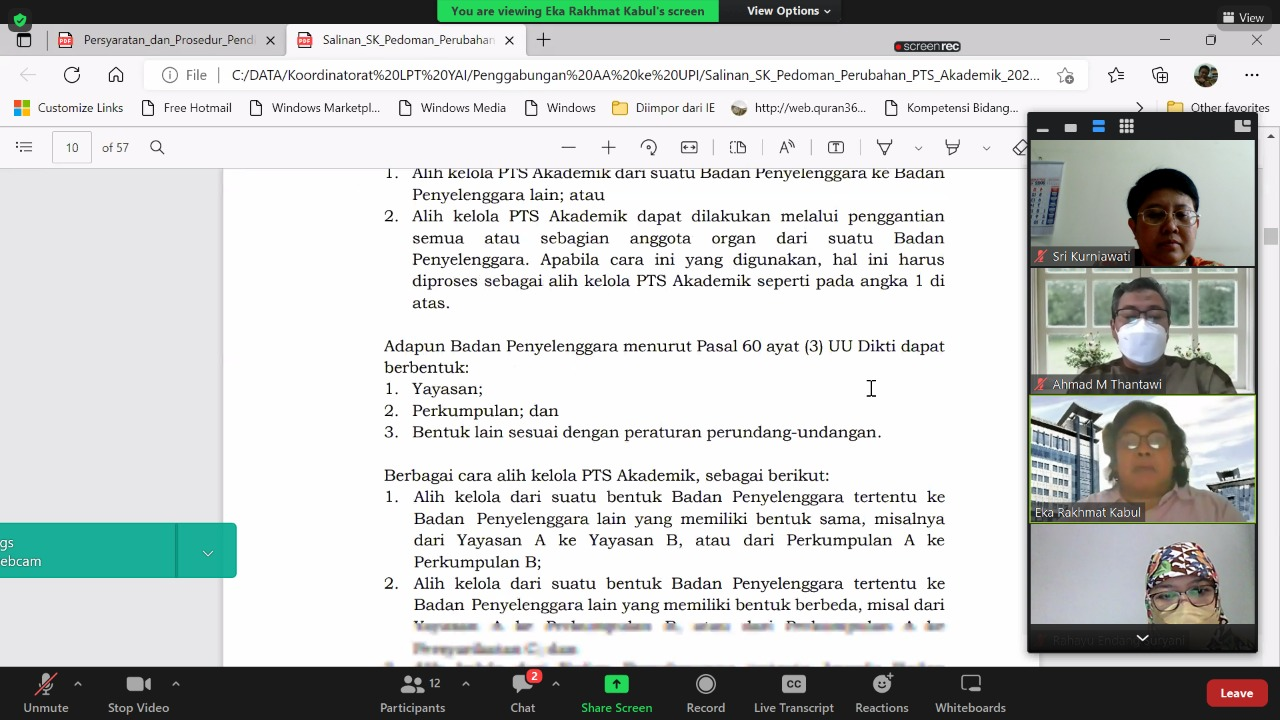
Task: Close the Salinan_SK_Pedoman tab
Action: 509,40
